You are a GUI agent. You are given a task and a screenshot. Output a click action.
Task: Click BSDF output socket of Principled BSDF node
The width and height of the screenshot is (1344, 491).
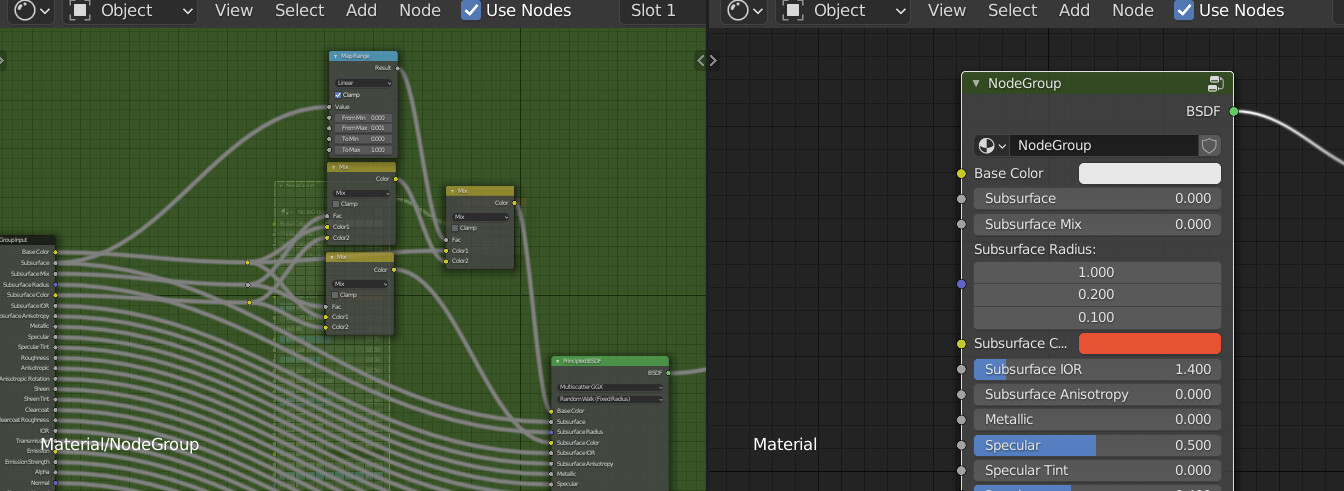[669, 372]
